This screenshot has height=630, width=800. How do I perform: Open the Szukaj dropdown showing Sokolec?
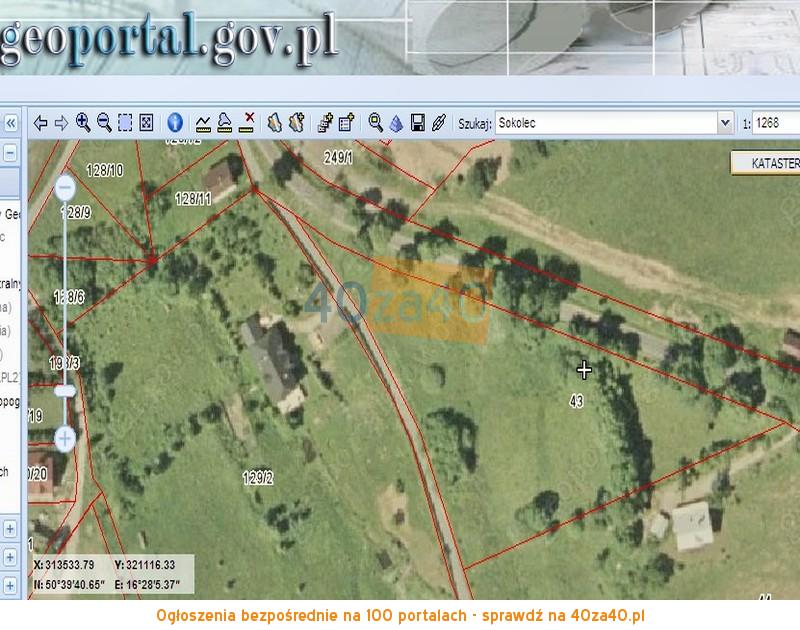[725, 123]
